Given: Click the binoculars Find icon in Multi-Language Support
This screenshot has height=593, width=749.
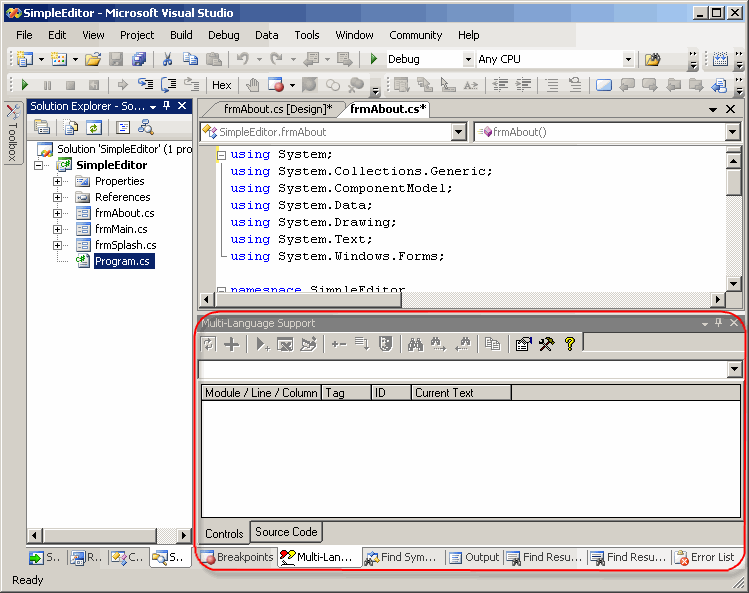Looking at the screenshot, I should [x=415, y=344].
